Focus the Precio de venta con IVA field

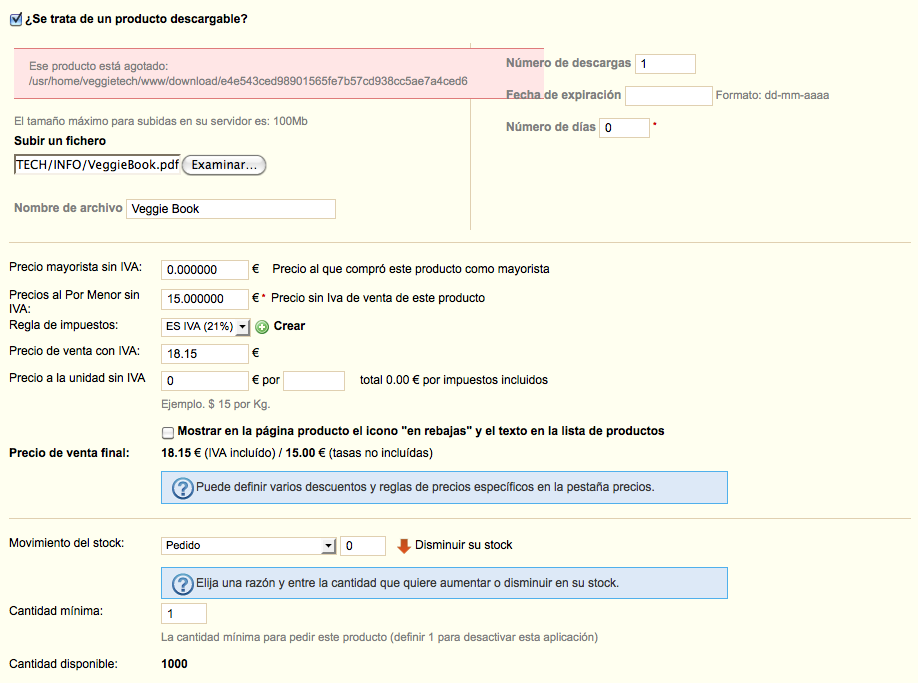pos(204,353)
